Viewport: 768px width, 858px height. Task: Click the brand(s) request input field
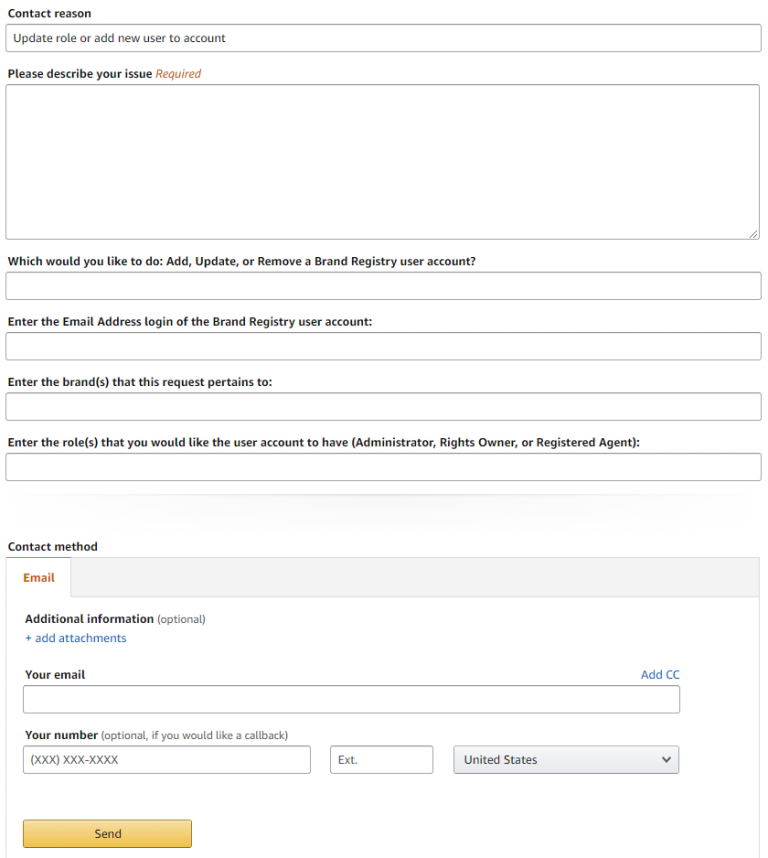point(383,406)
